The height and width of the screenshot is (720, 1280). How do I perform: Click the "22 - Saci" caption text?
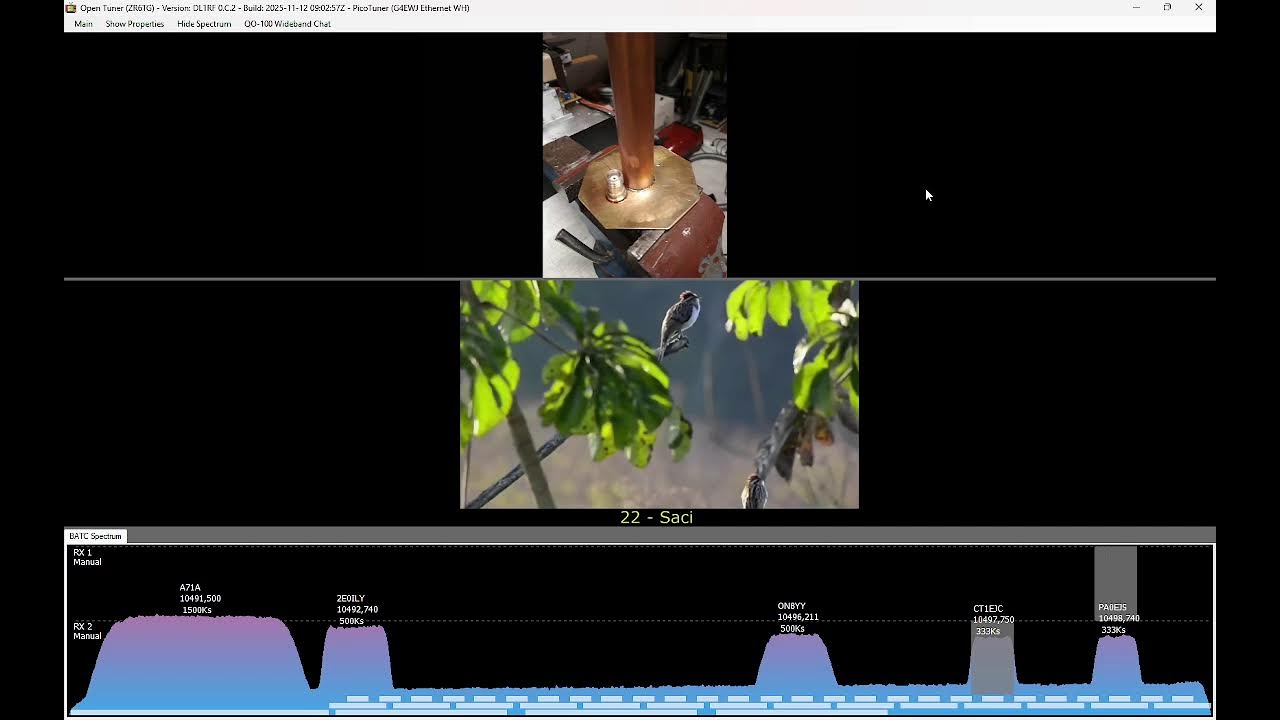656,517
